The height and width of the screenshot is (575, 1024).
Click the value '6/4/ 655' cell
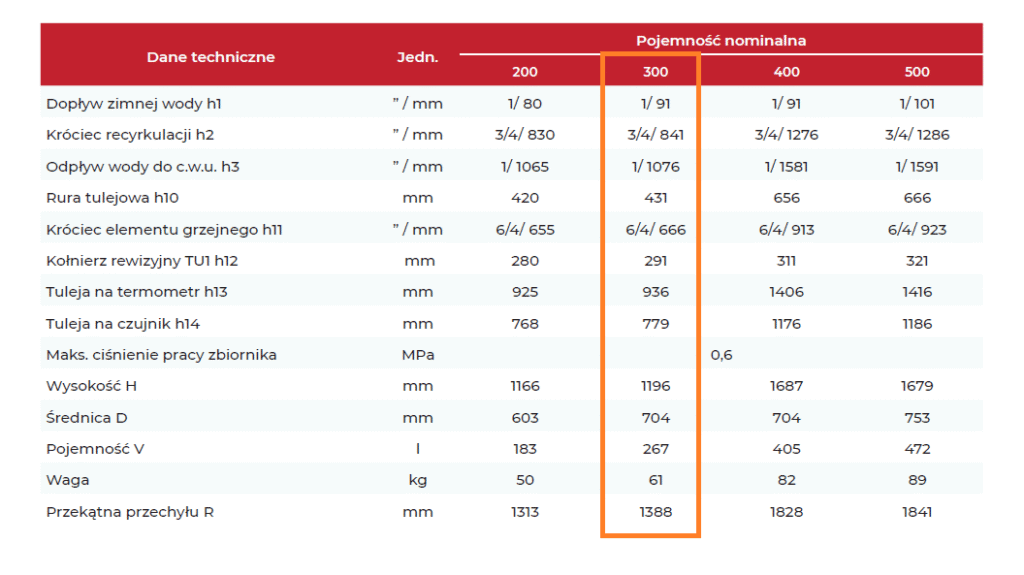[525, 229]
